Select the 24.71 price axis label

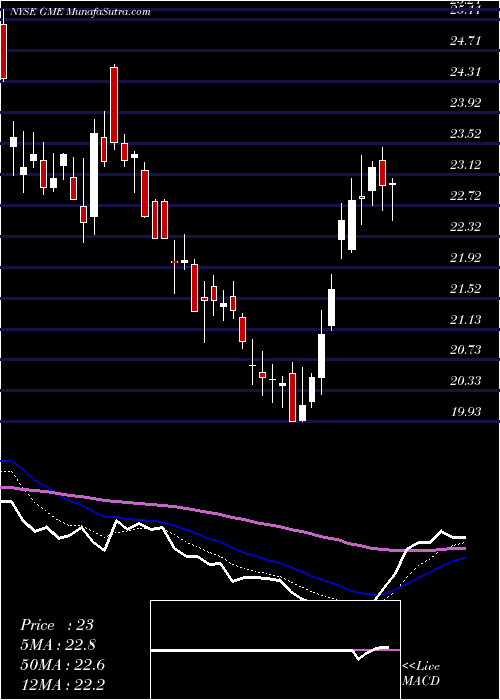(465, 41)
